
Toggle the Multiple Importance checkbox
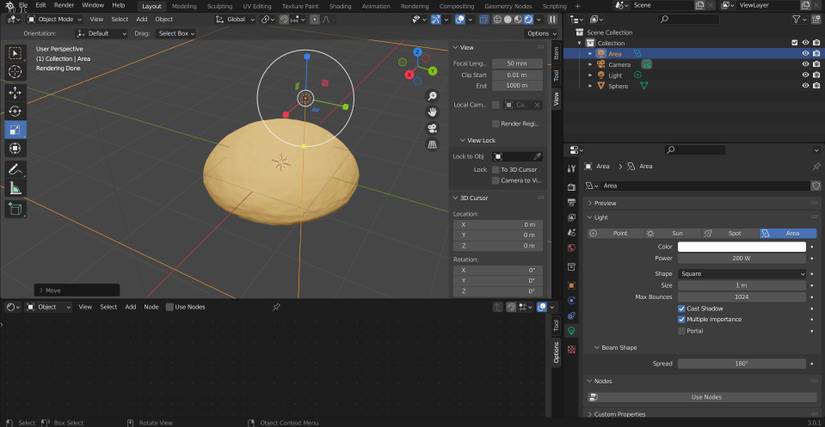click(x=682, y=320)
